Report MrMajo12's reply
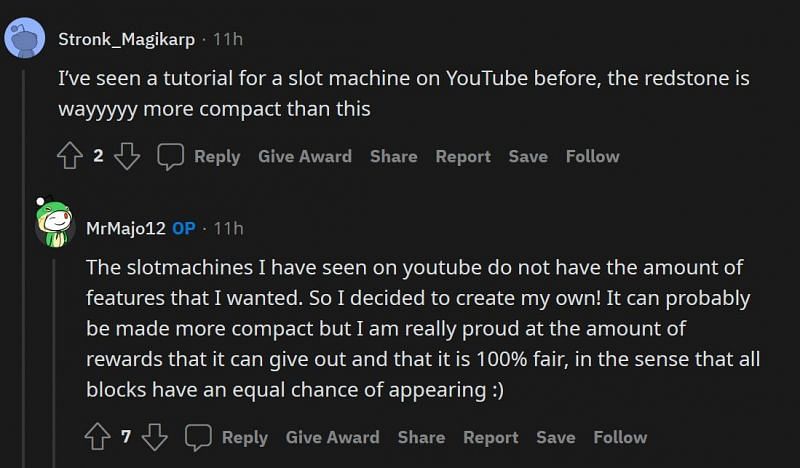This screenshot has width=800, height=468. tap(491, 437)
